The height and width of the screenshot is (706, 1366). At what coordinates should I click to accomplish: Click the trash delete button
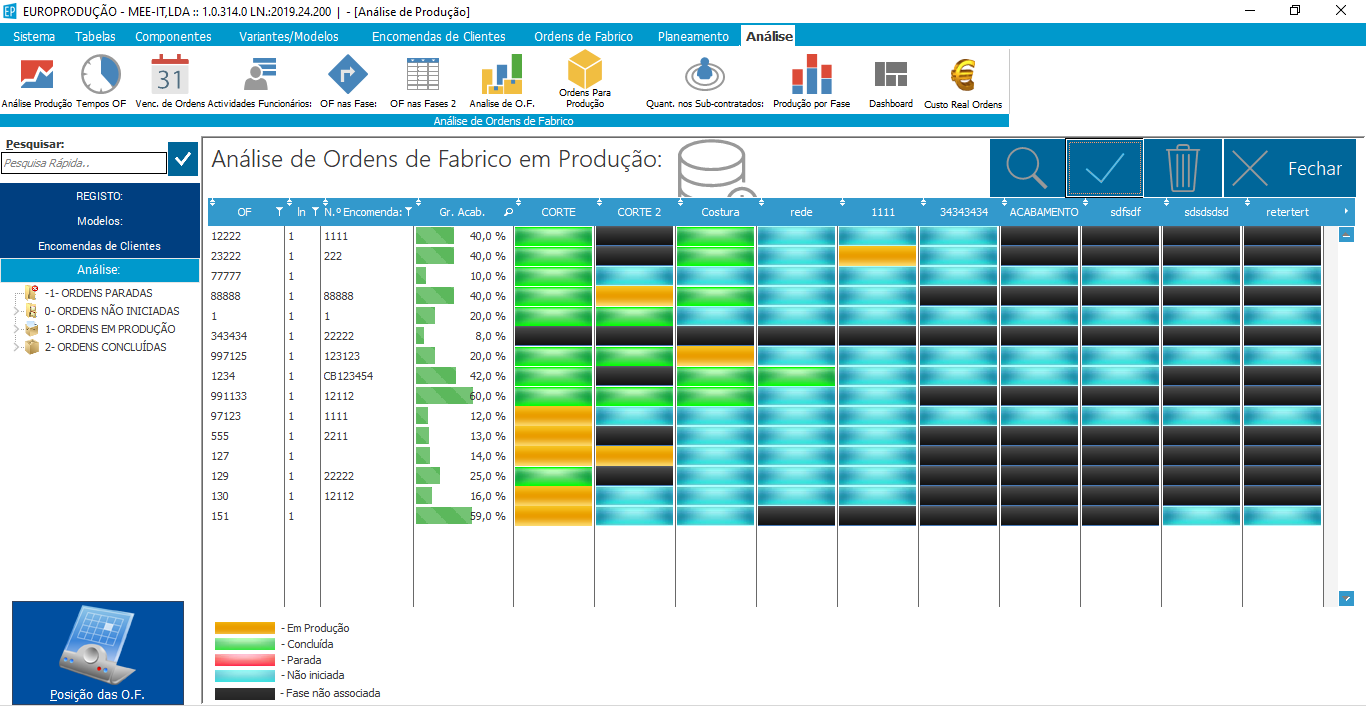pos(1183,168)
